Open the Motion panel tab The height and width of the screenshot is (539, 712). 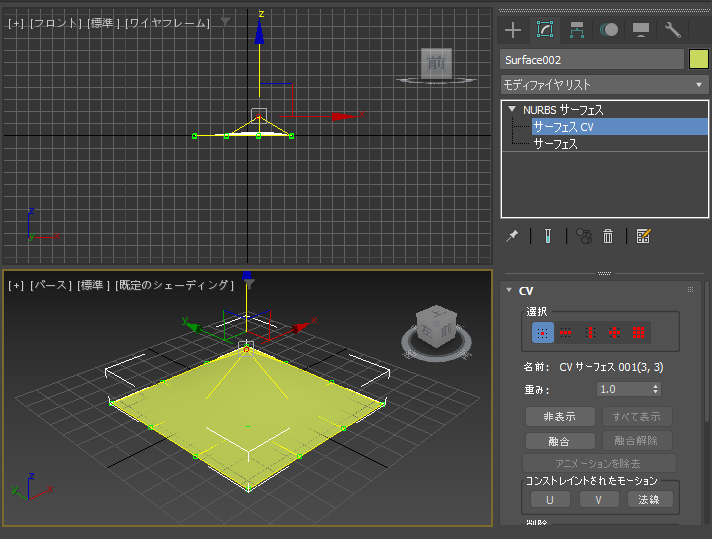point(609,30)
